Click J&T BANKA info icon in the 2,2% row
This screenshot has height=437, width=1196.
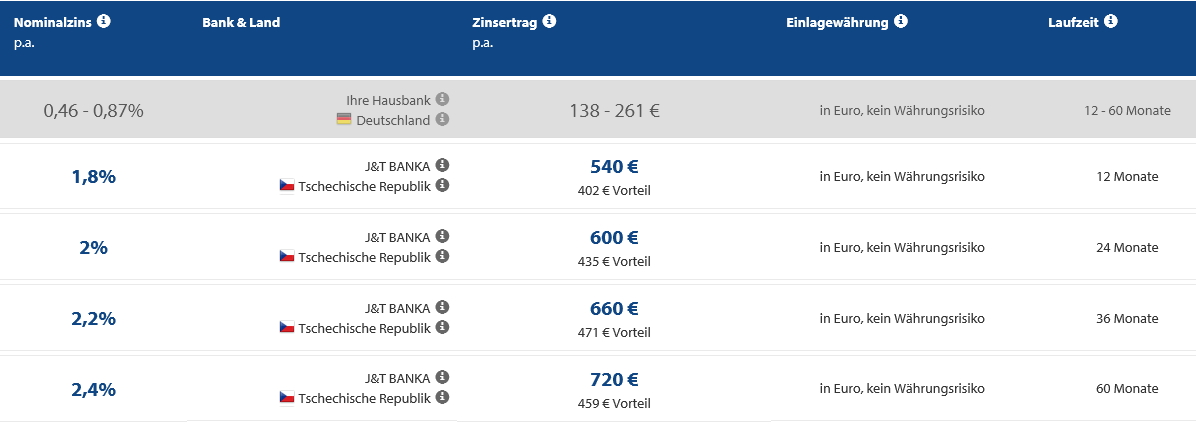pos(442,307)
